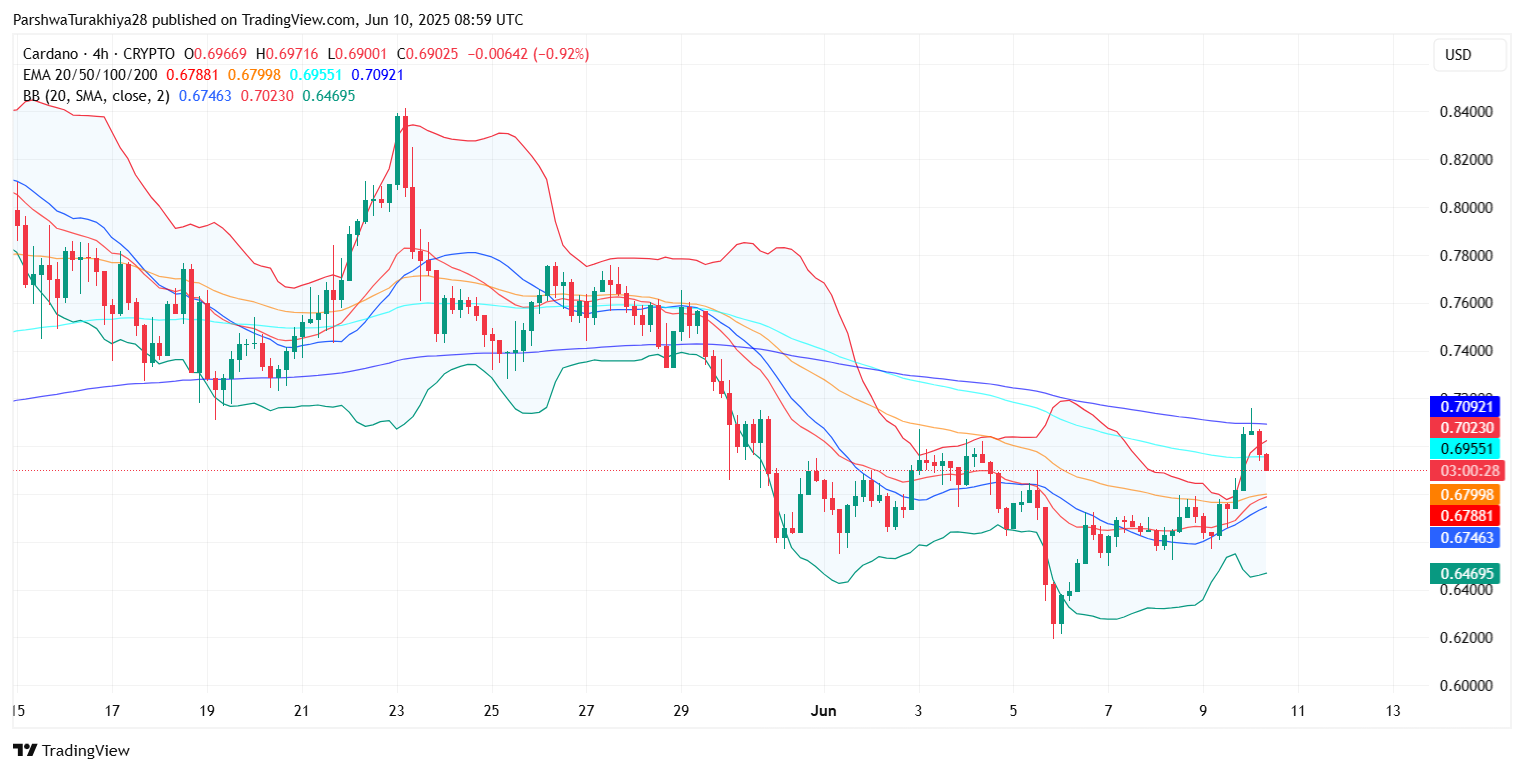The image size is (1524, 772).
Task: Click the Jun marker on the time axis
Action: [822, 711]
